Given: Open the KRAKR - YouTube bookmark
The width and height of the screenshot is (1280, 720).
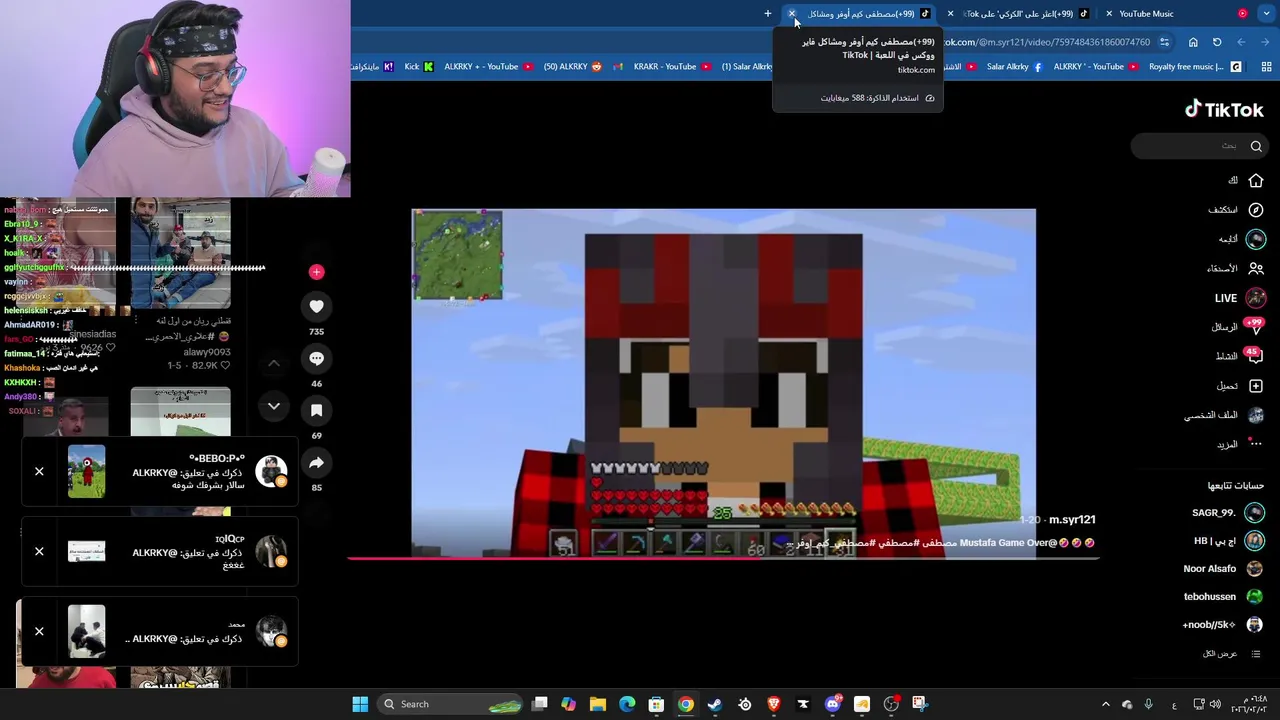Looking at the screenshot, I should (672, 67).
